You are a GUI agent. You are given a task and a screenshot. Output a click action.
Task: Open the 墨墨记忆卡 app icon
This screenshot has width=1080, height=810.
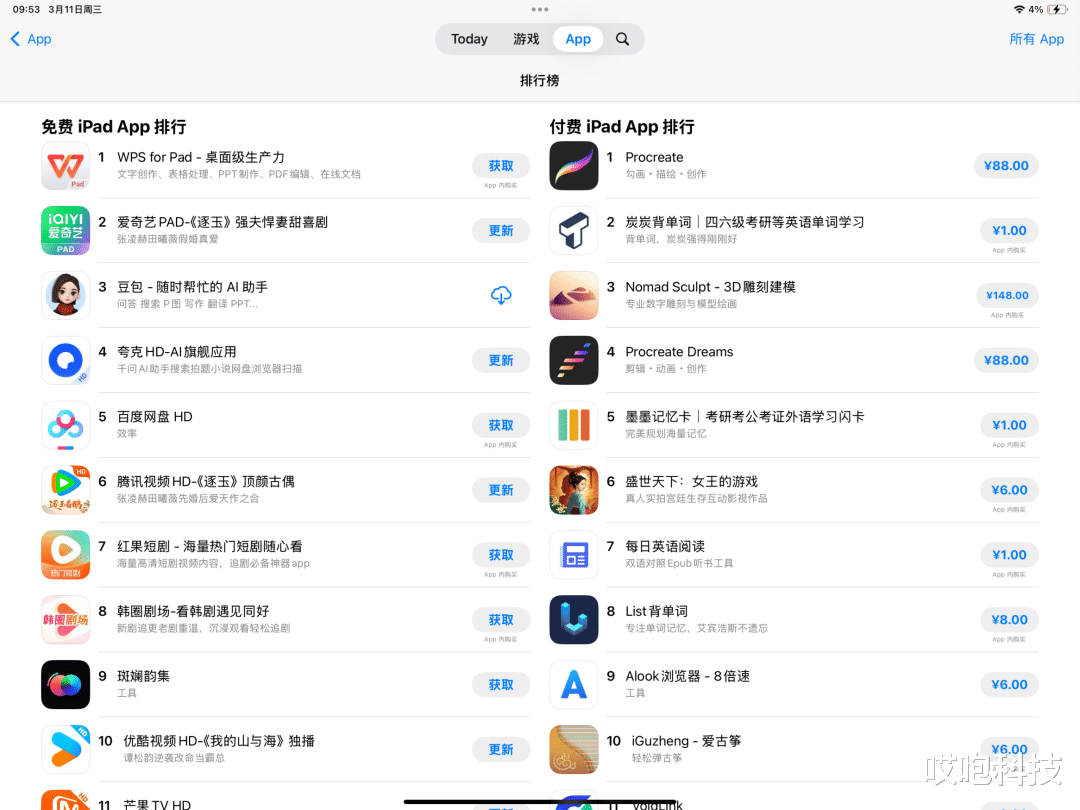pos(574,425)
